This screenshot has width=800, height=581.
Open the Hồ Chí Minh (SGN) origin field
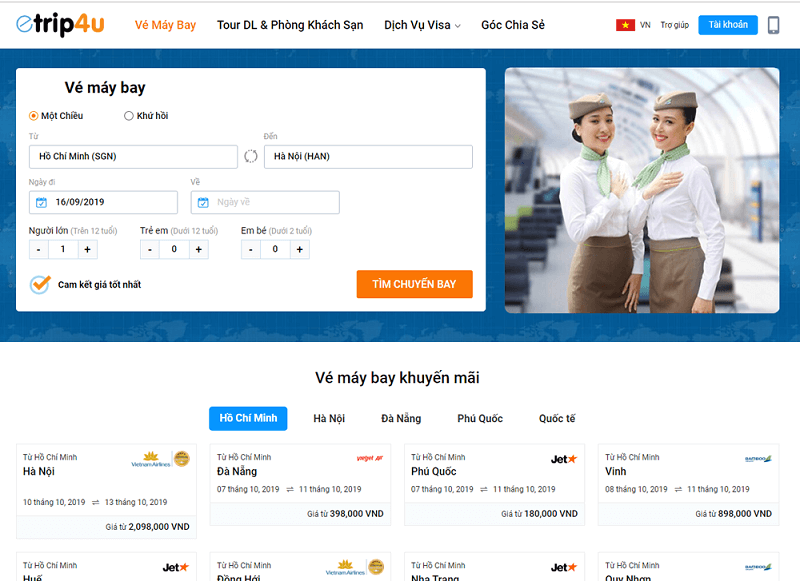click(x=133, y=157)
